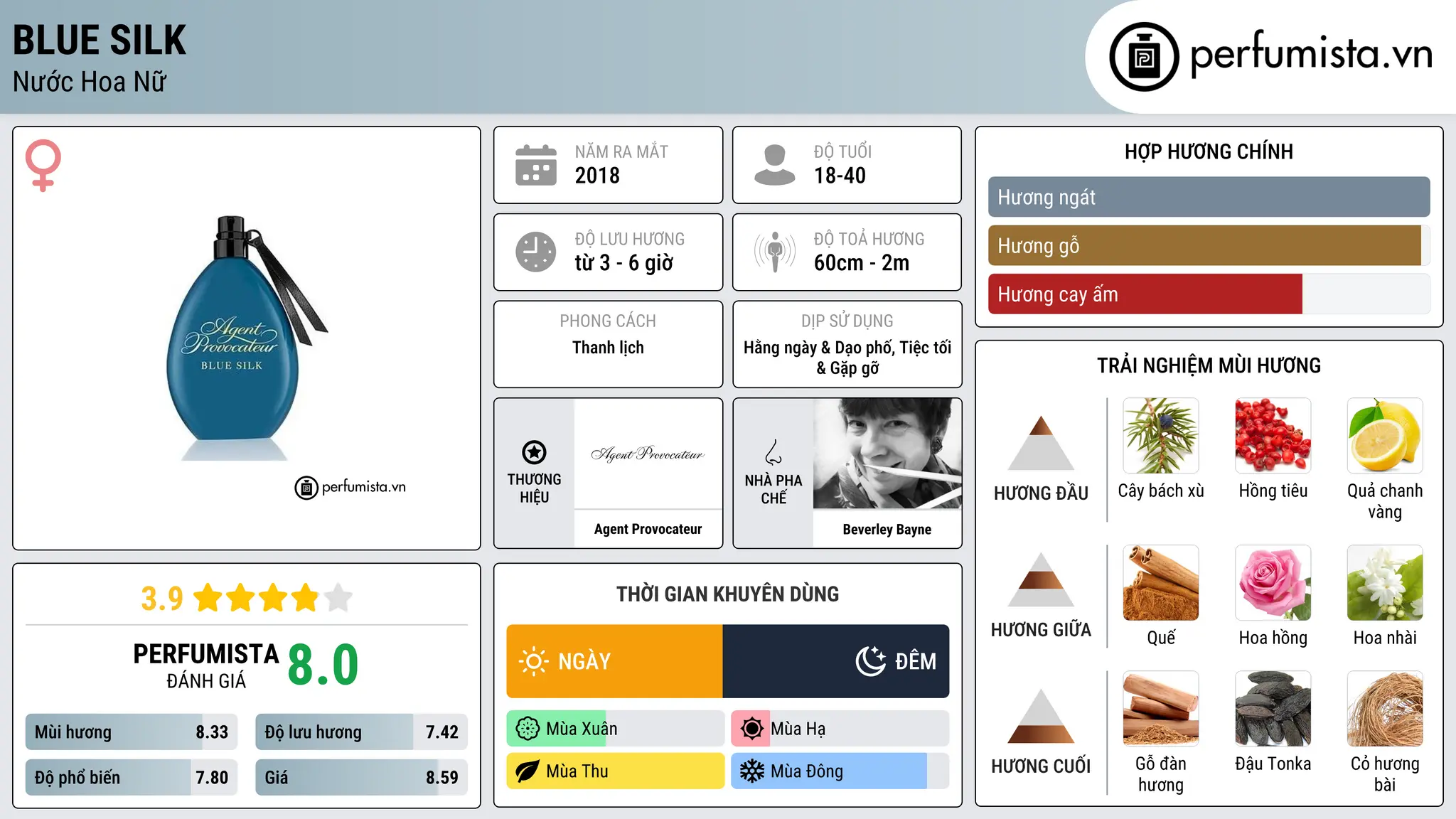Click the perfumista.vn site name in header
This screenshot has height=819, width=1456.
(1312, 55)
